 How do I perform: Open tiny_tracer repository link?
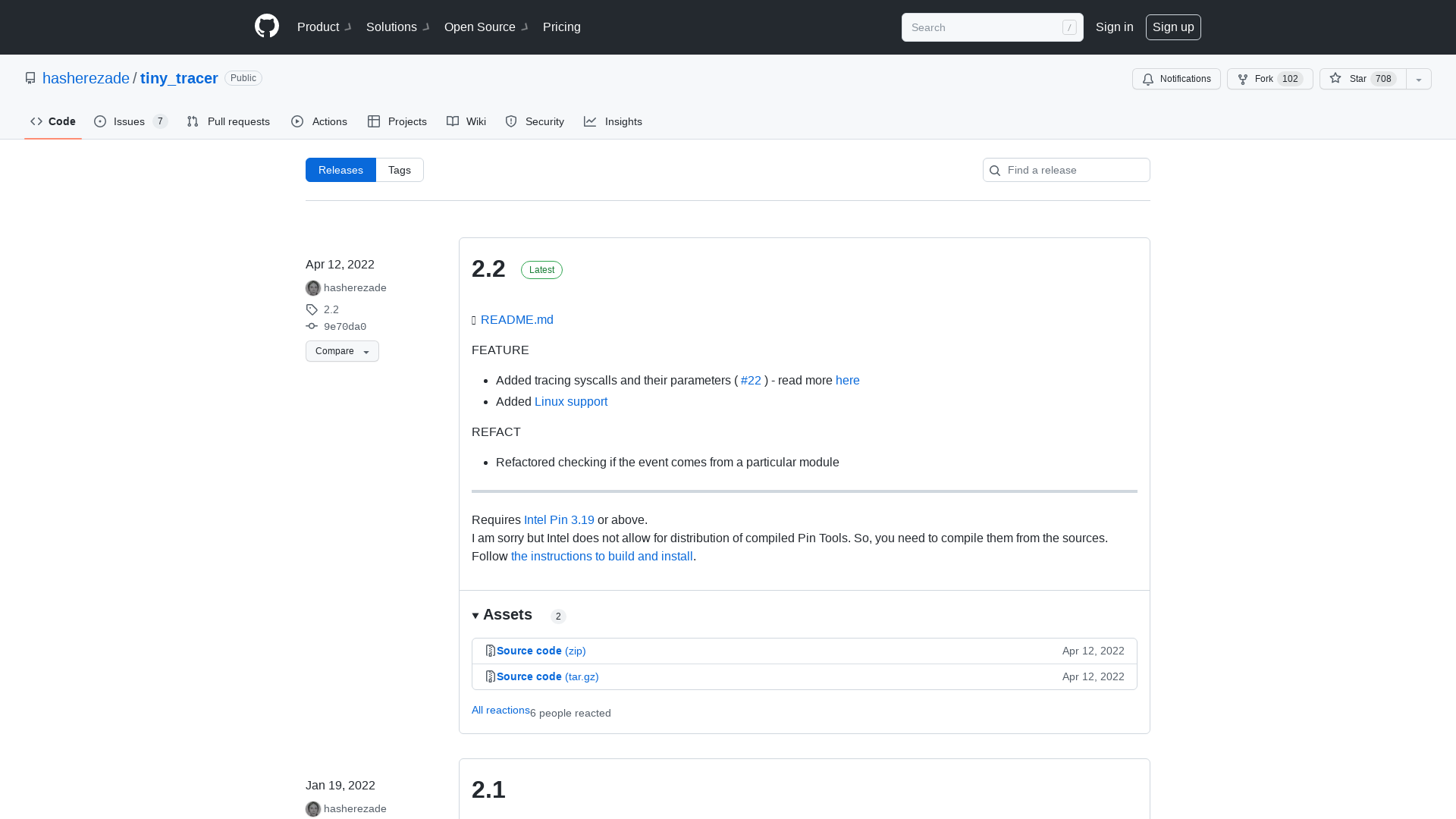179,78
